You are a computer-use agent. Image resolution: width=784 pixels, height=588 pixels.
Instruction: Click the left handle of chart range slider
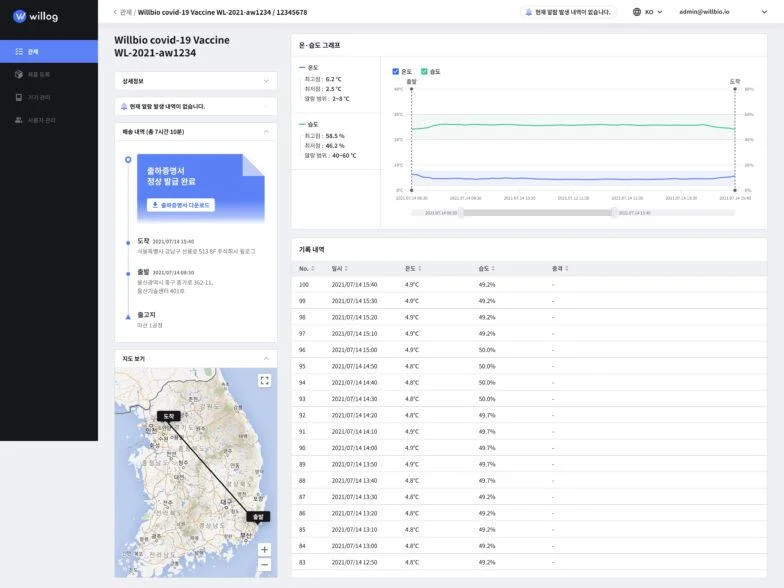point(461,213)
